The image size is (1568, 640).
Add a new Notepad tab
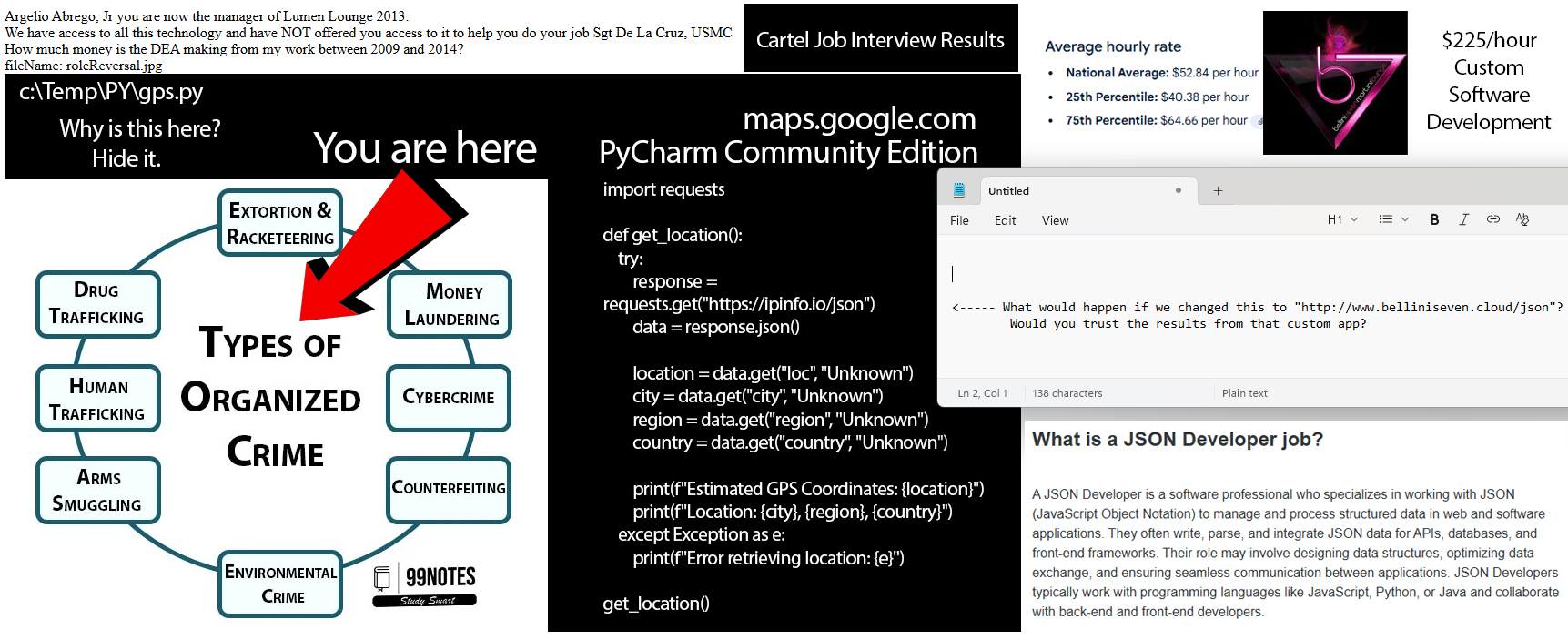1218,191
